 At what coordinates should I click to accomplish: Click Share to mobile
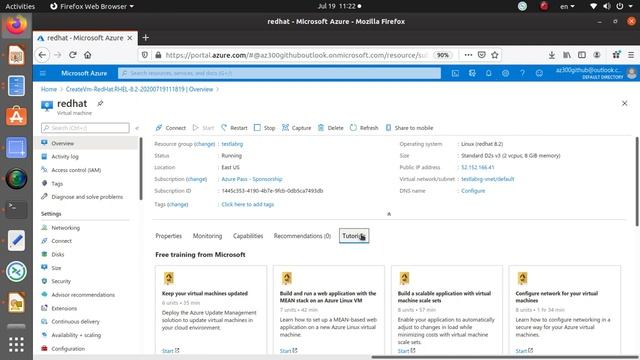409,128
